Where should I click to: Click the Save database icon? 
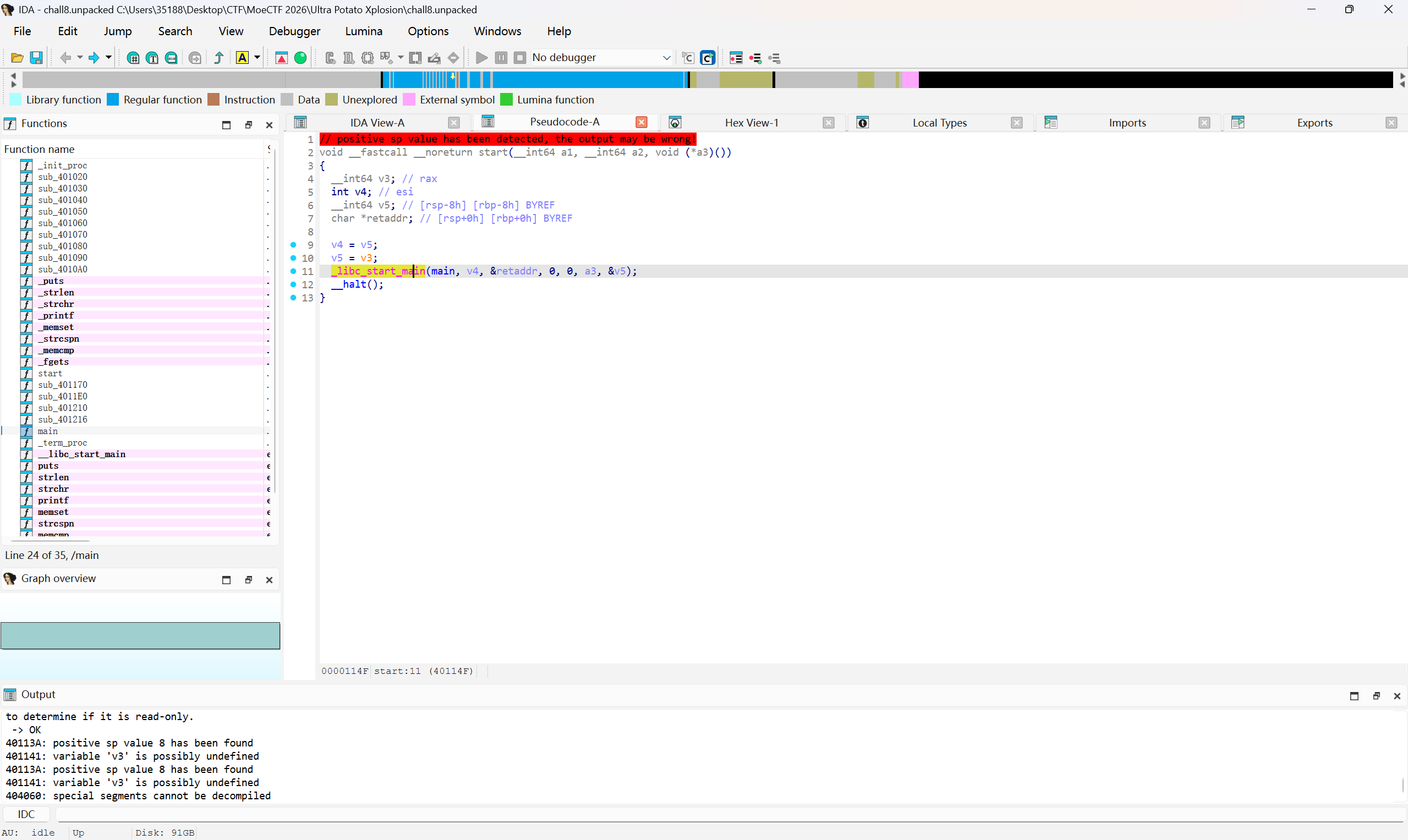coord(36,58)
